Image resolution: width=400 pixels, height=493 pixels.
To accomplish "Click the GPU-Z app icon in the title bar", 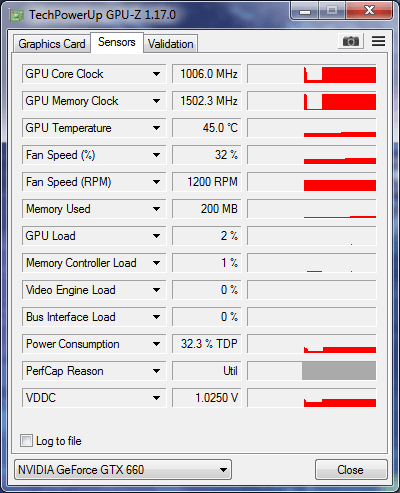I will point(17,15).
